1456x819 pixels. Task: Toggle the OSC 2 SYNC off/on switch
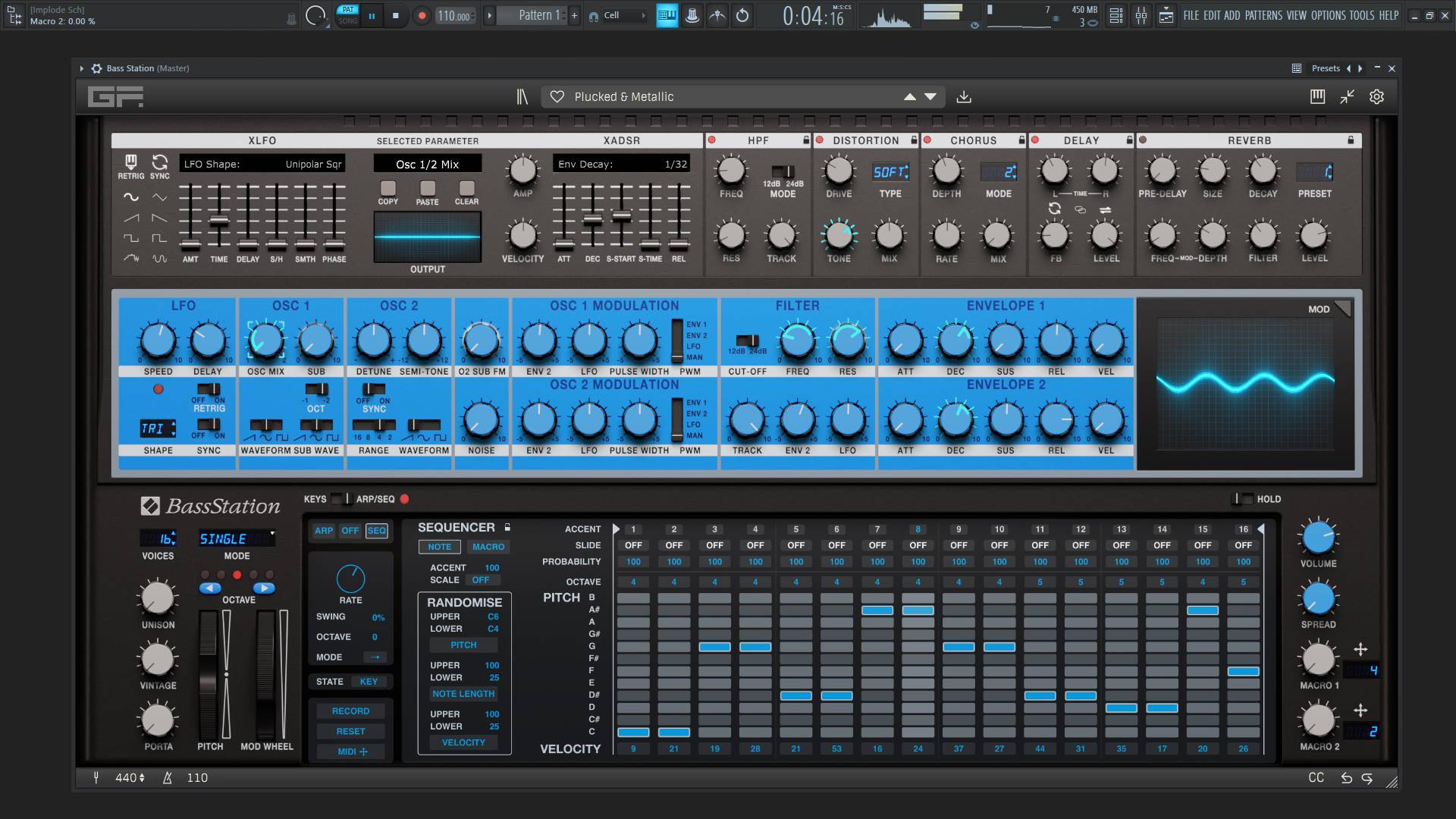374,389
